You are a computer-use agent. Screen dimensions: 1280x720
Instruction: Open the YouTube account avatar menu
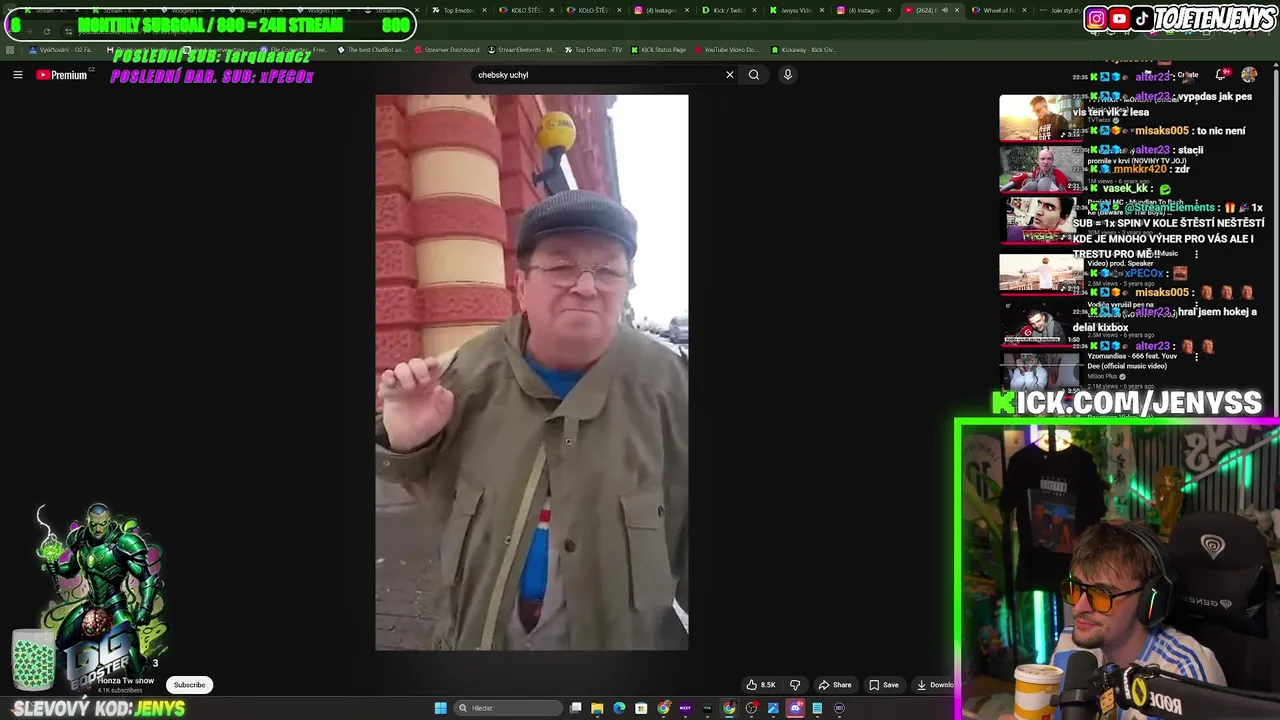tap(1249, 75)
